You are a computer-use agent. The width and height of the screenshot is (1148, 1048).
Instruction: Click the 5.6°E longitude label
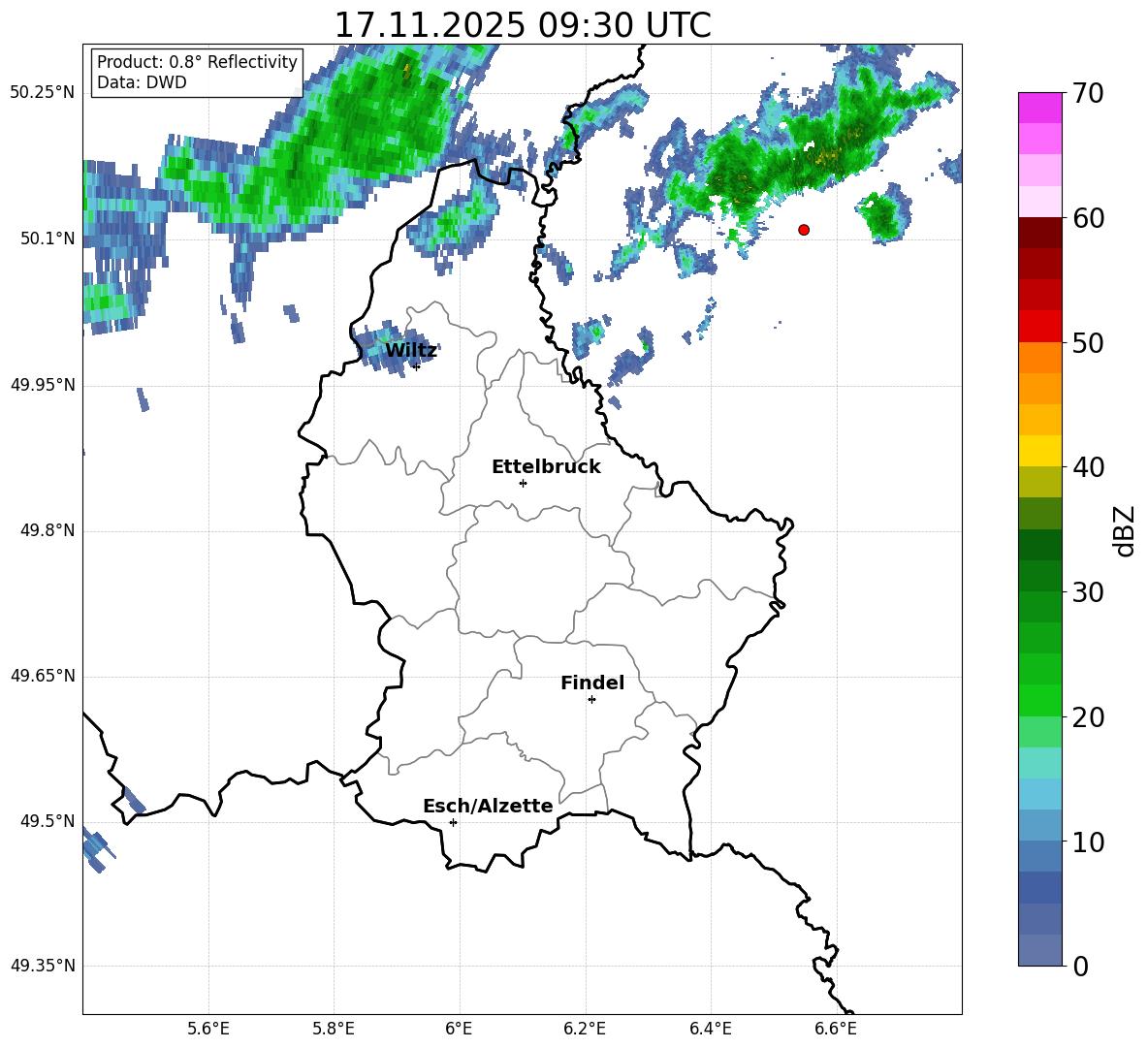point(208,1029)
